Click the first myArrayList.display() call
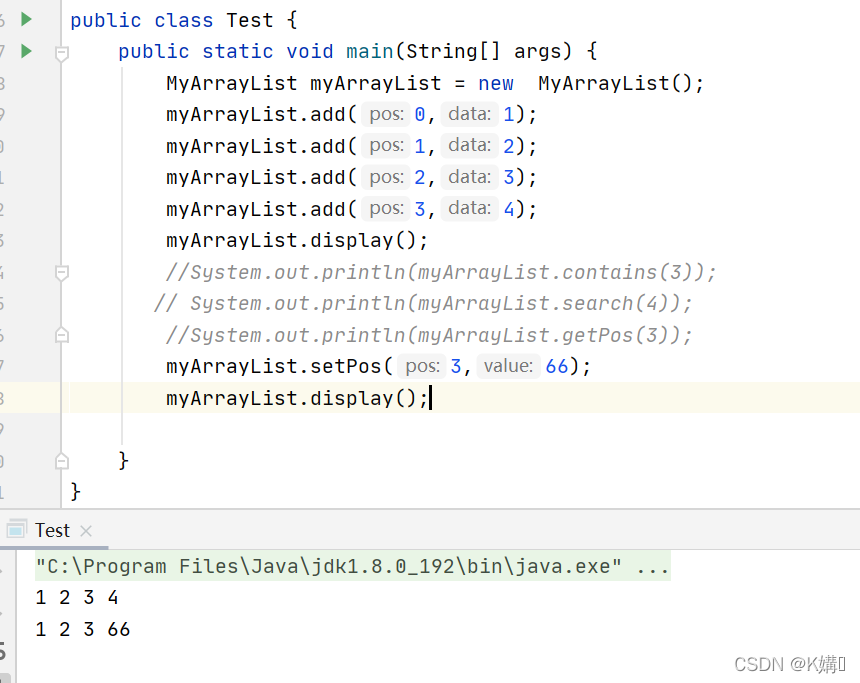 297,241
